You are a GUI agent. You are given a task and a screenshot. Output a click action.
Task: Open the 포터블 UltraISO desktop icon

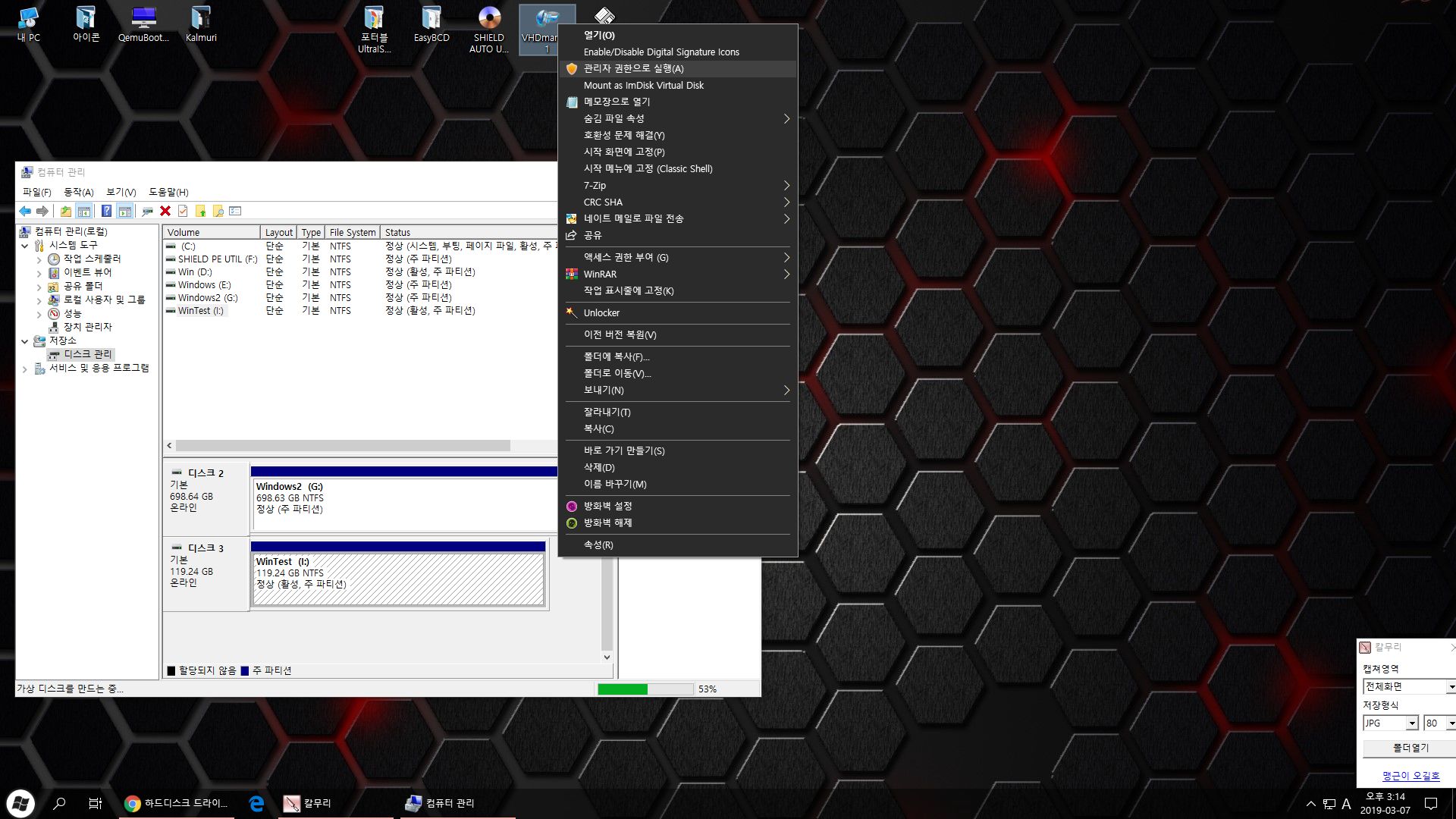coord(374,30)
